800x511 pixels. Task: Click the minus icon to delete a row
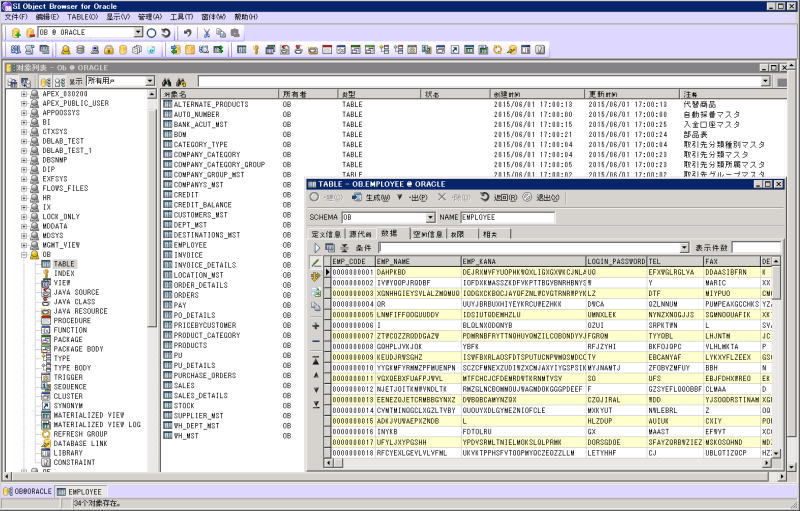(x=316, y=342)
